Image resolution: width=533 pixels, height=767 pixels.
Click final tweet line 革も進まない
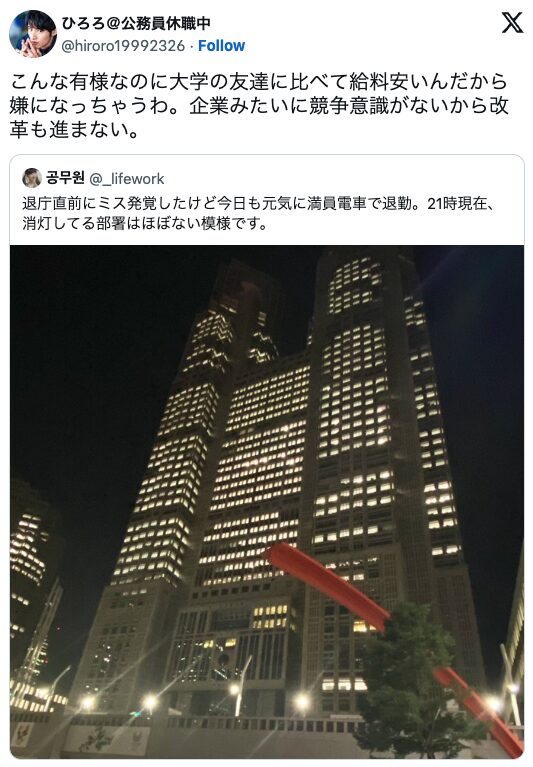[x=75, y=130]
